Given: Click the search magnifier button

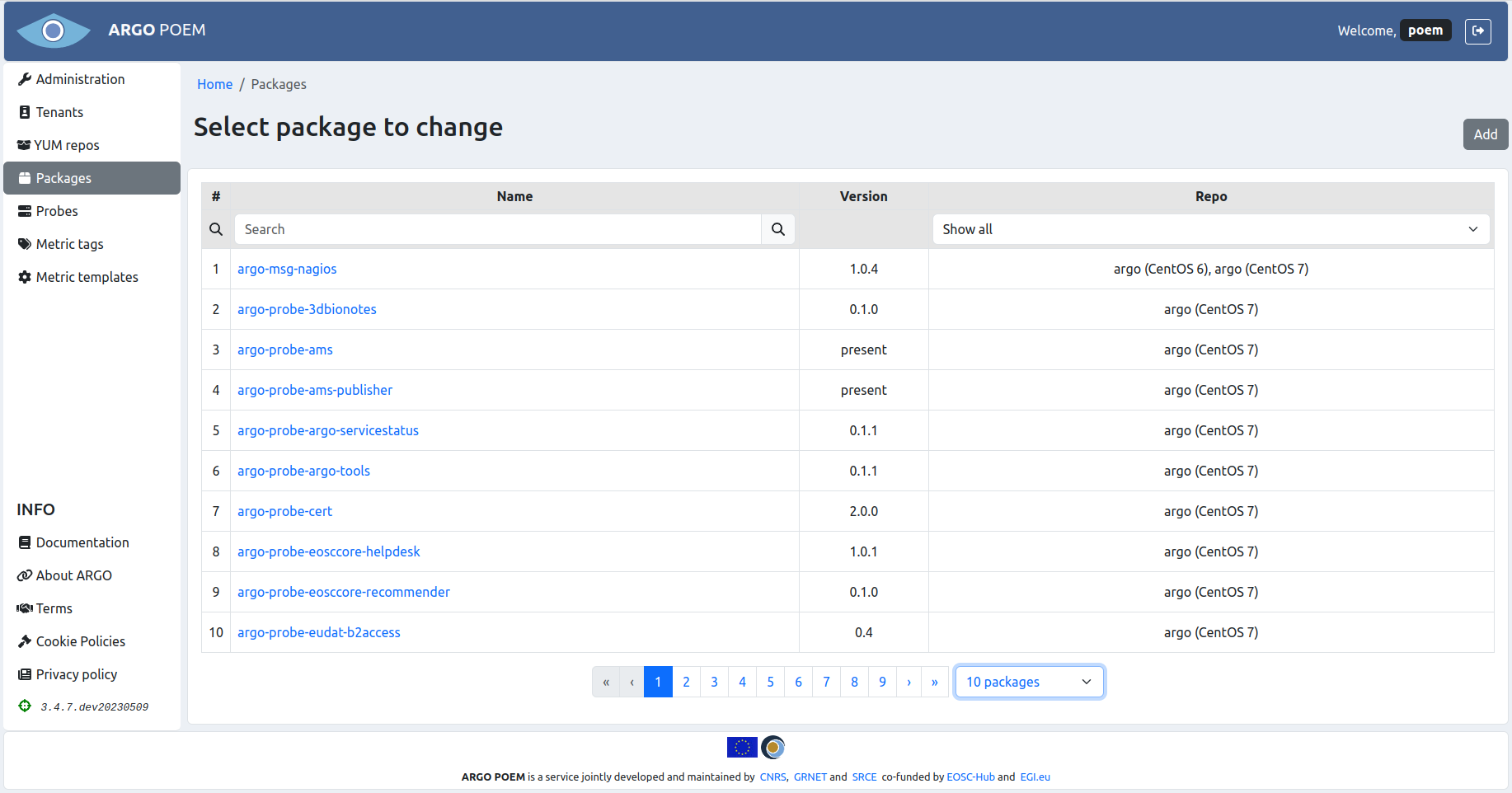Looking at the screenshot, I should pyautogui.click(x=777, y=229).
